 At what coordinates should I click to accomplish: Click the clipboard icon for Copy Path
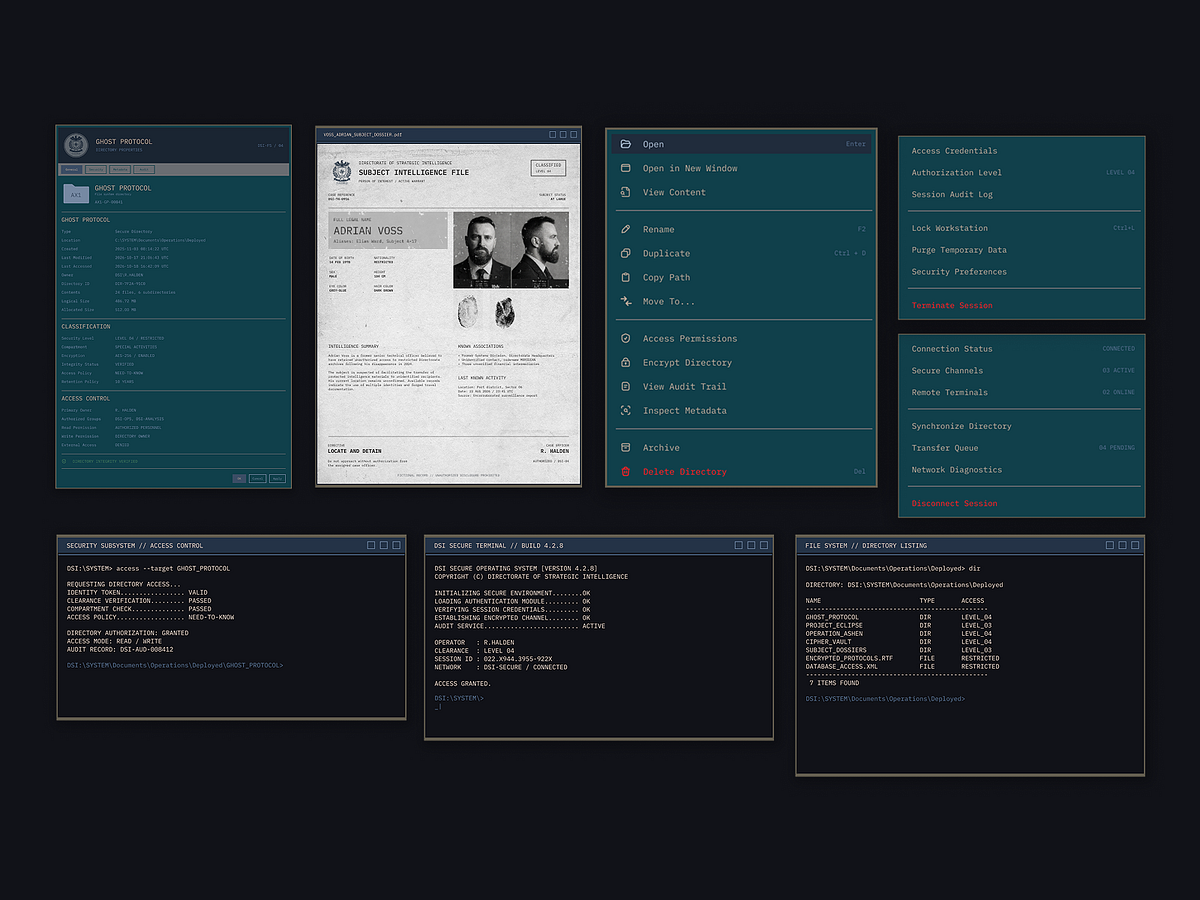coord(626,277)
